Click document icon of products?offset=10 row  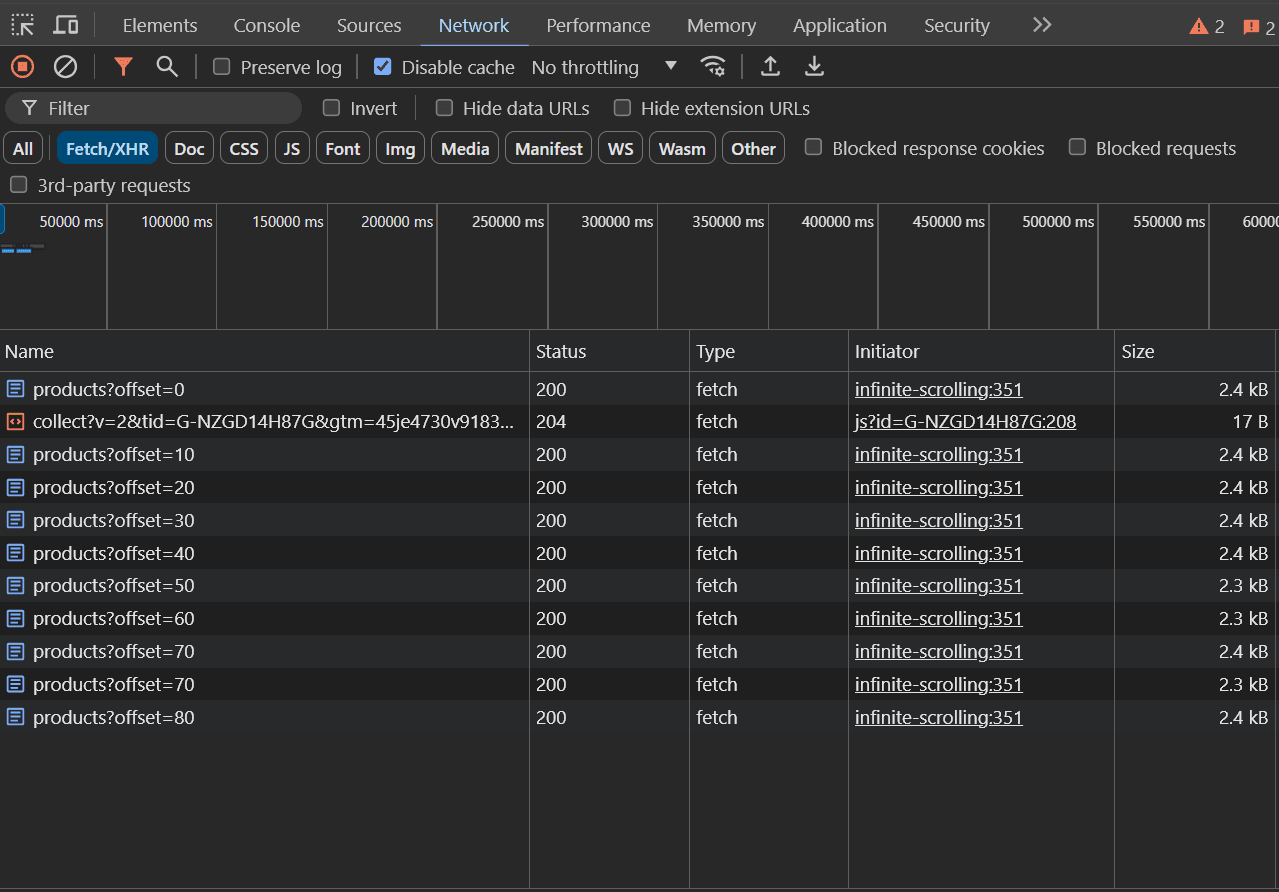coord(15,455)
